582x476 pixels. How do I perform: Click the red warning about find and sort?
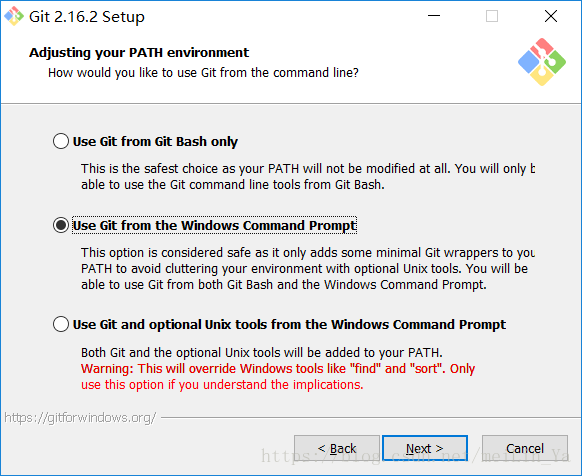pyautogui.click(x=278, y=376)
